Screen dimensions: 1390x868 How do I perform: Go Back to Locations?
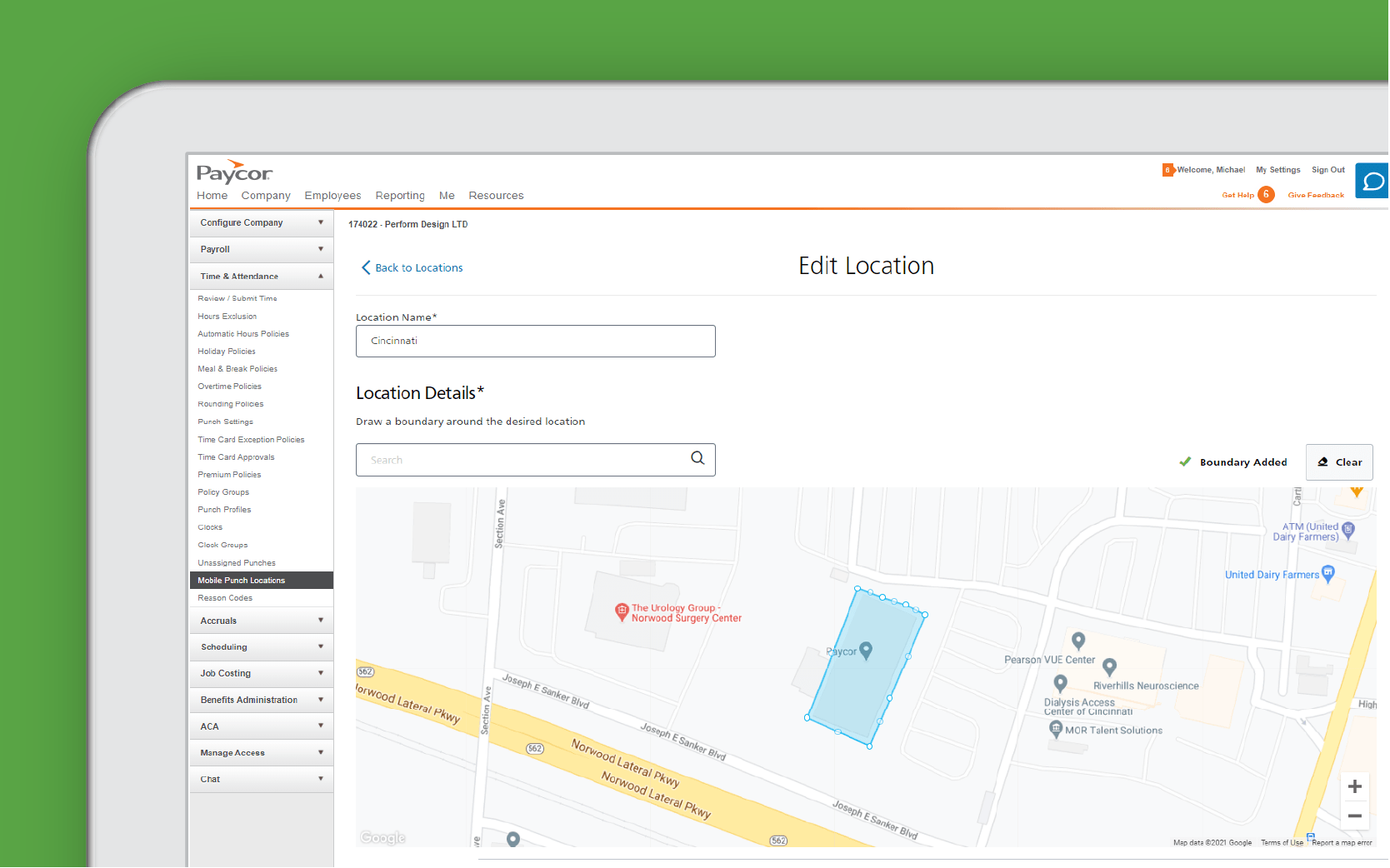[x=412, y=268]
